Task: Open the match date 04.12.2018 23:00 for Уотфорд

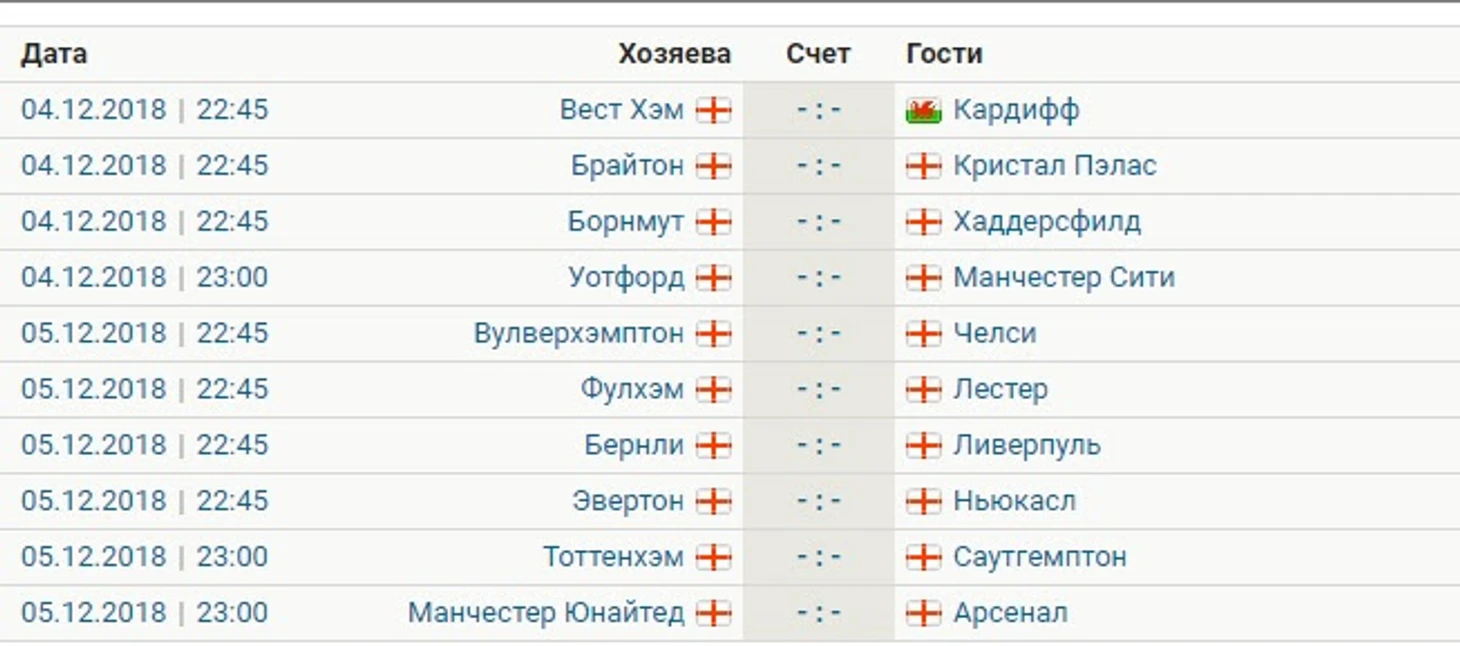Action: (145, 277)
